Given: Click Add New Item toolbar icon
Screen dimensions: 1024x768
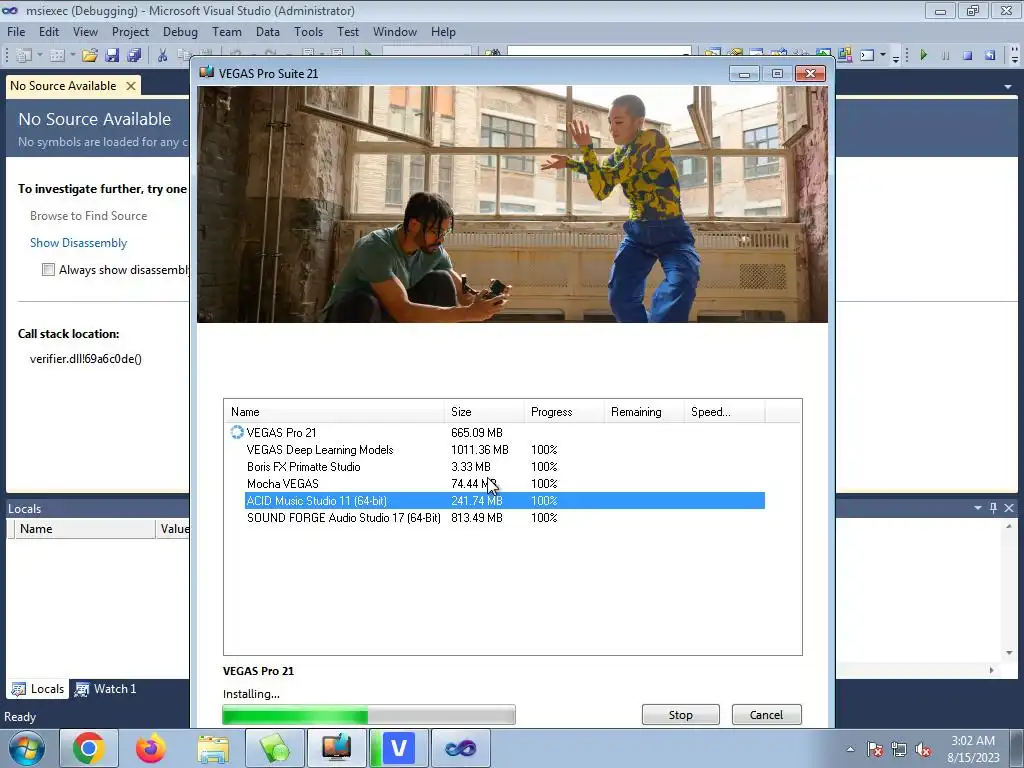Looking at the screenshot, I should point(57,56).
